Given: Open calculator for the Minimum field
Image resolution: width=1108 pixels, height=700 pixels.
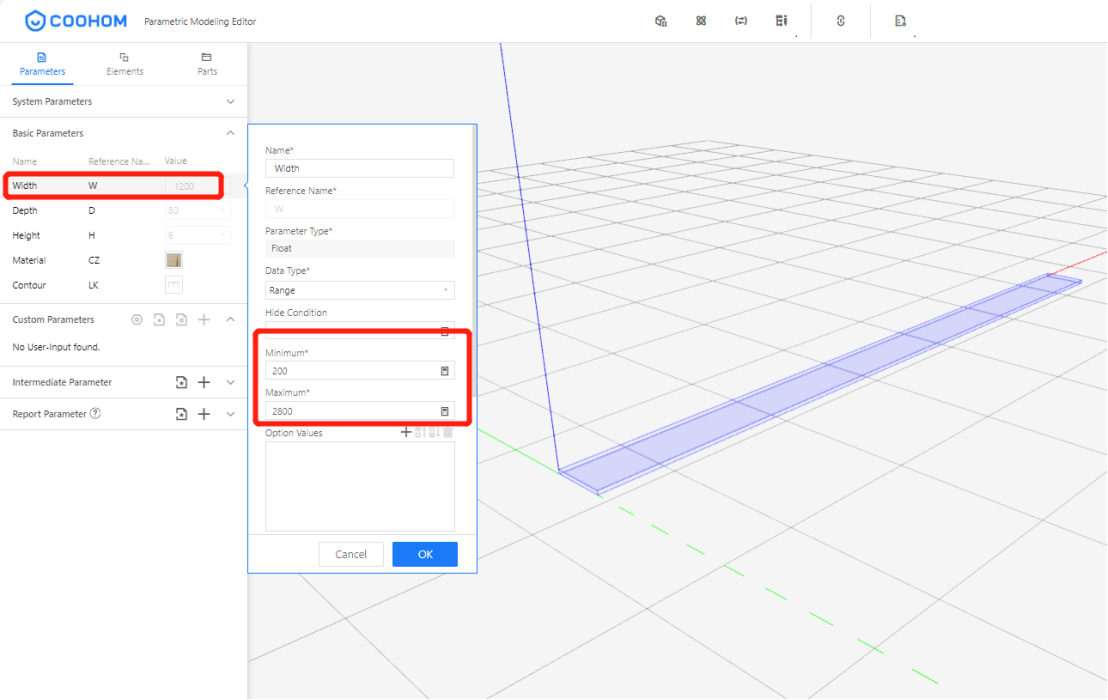Looking at the screenshot, I should coord(445,371).
